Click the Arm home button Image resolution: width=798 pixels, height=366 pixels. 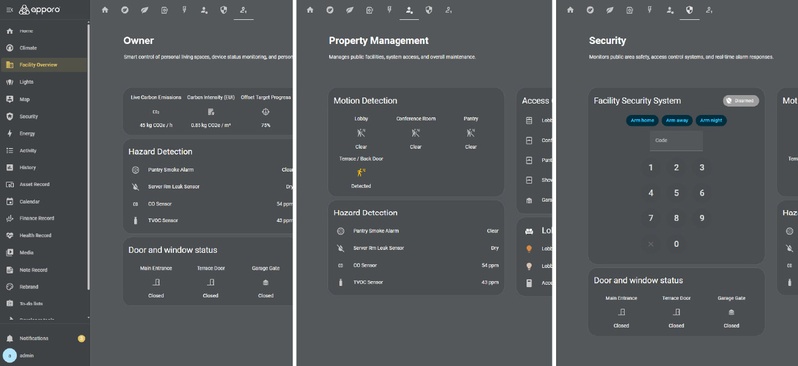642,121
